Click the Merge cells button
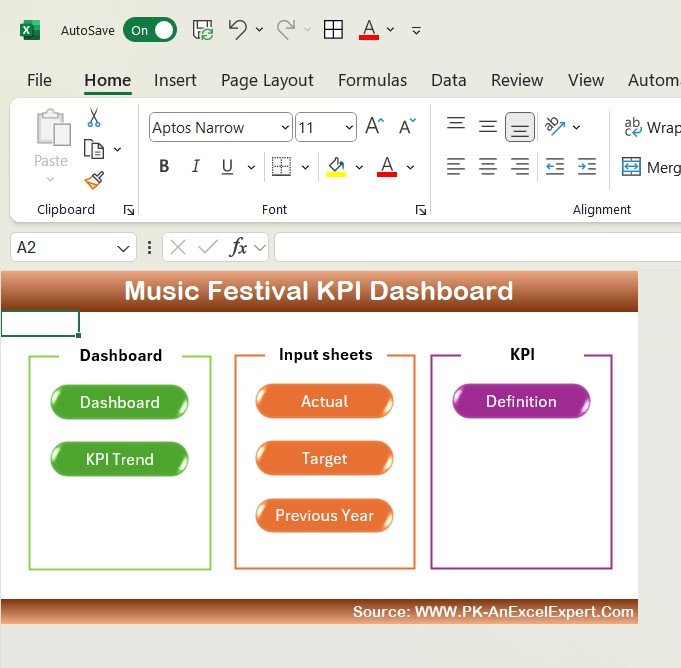Image resolution: width=681 pixels, height=668 pixels. coord(651,167)
